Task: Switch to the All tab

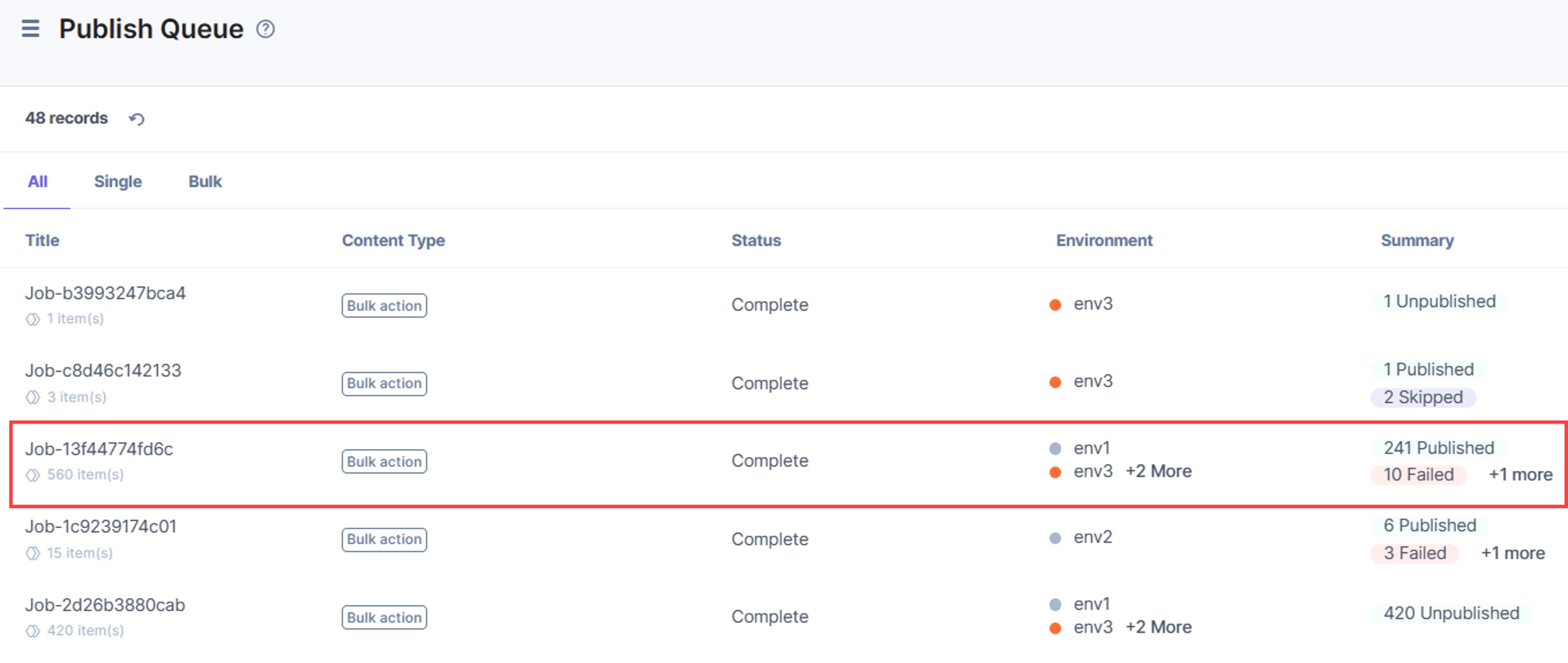Action: point(37,181)
